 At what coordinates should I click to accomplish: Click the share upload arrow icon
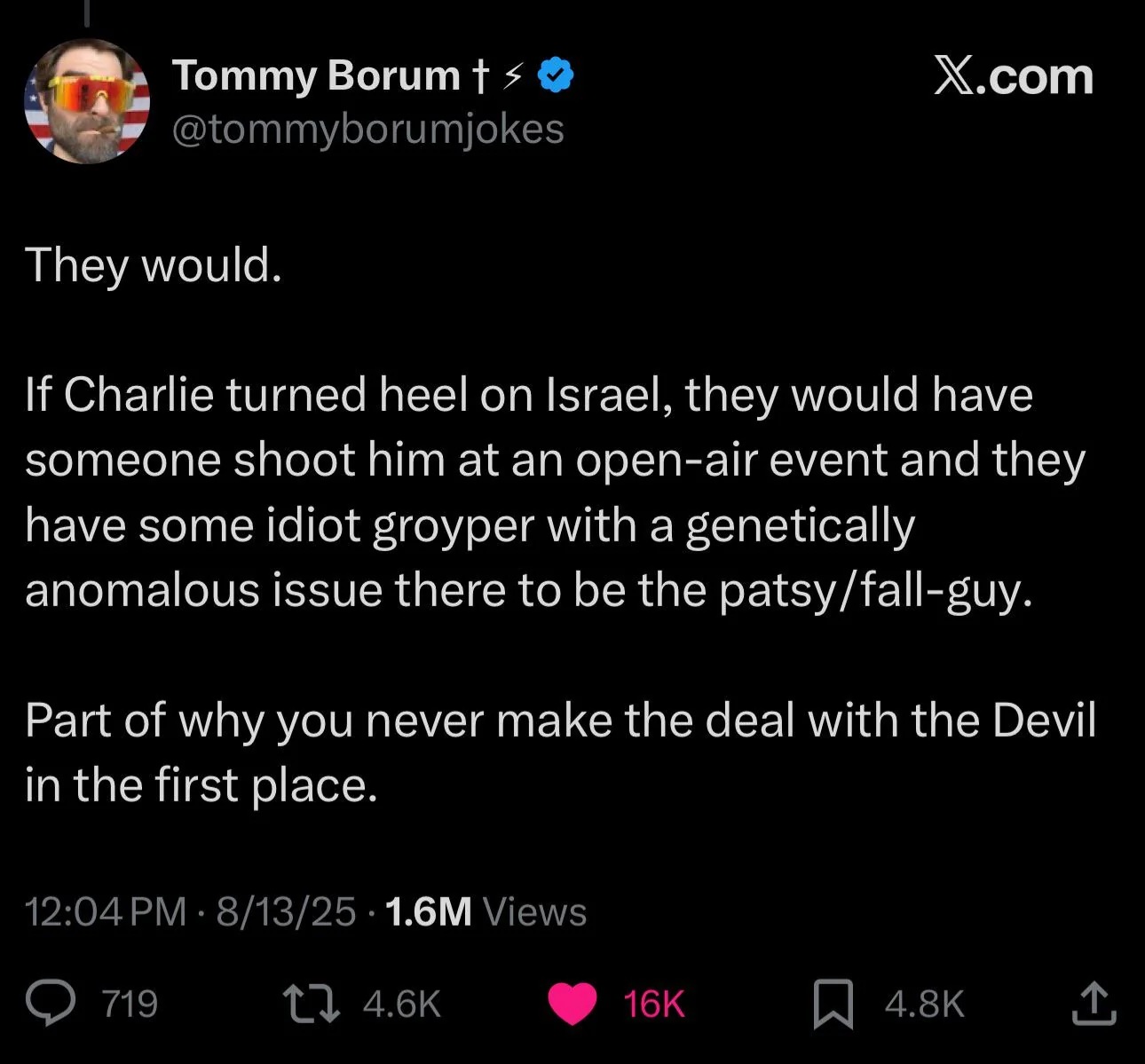(1094, 1004)
